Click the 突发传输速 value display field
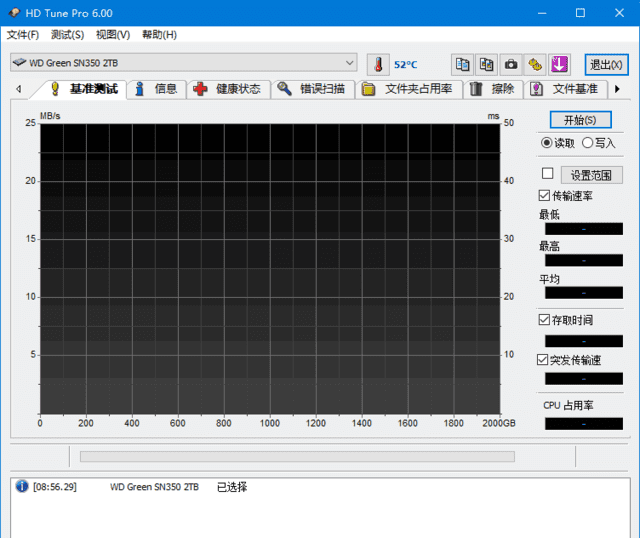Viewport: 640px width, 538px height. (x=584, y=379)
